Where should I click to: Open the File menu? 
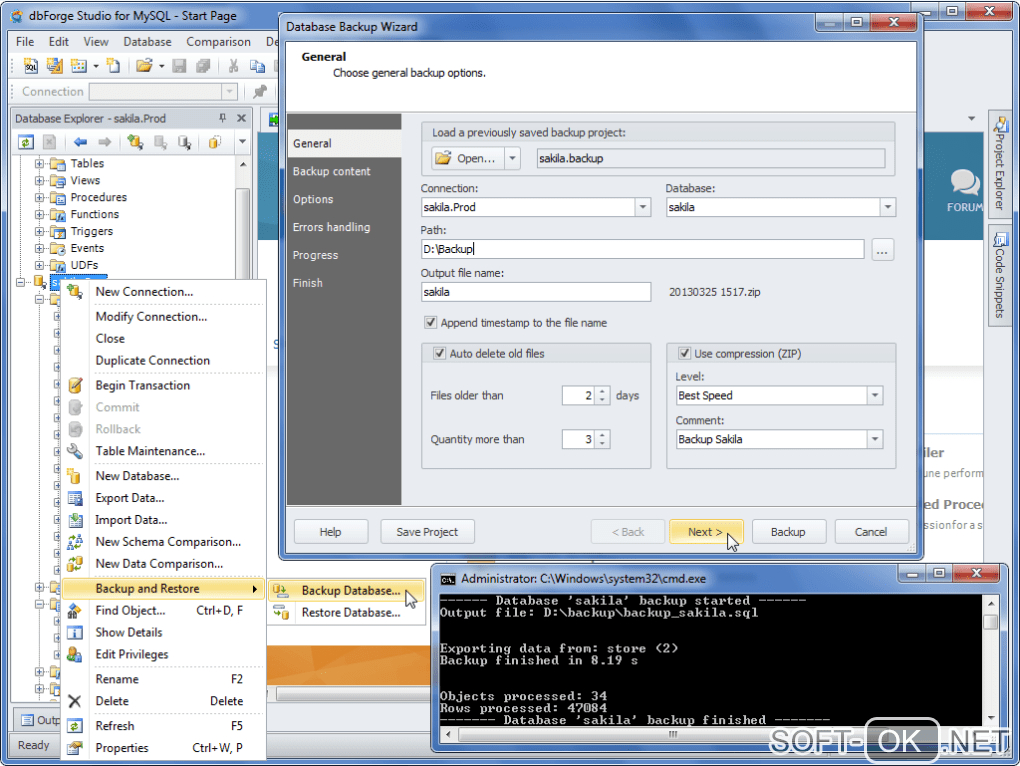tap(25, 42)
